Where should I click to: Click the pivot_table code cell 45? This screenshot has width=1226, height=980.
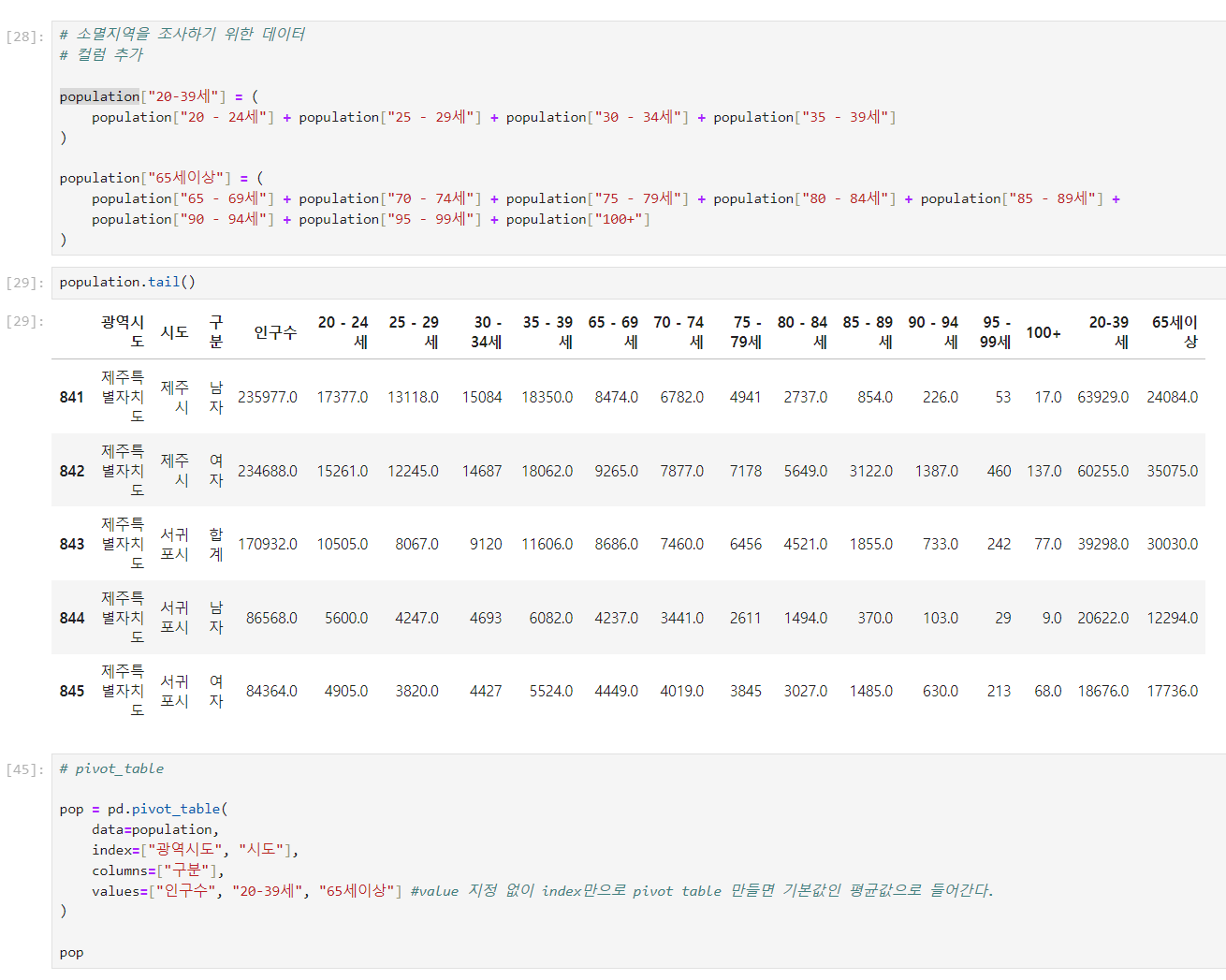click(x=638, y=860)
